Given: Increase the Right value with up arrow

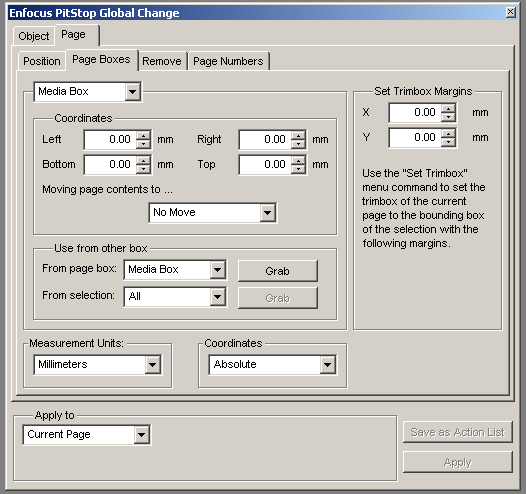Looking at the screenshot, I should coord(298,135).
